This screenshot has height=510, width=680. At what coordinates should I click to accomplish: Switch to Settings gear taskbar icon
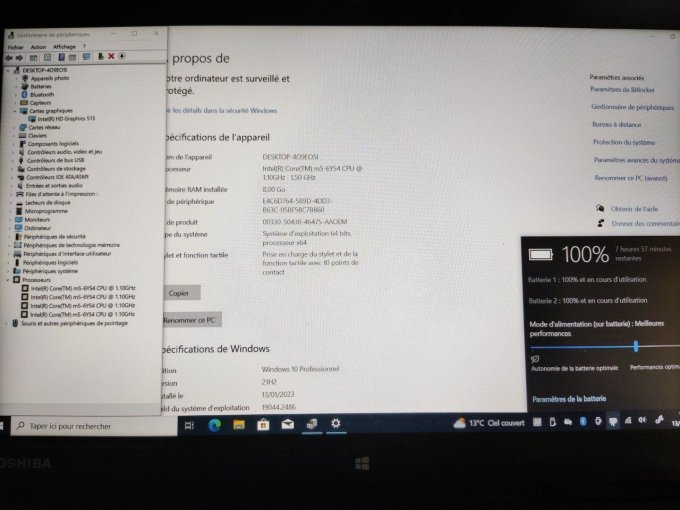[x=336, y=423]
